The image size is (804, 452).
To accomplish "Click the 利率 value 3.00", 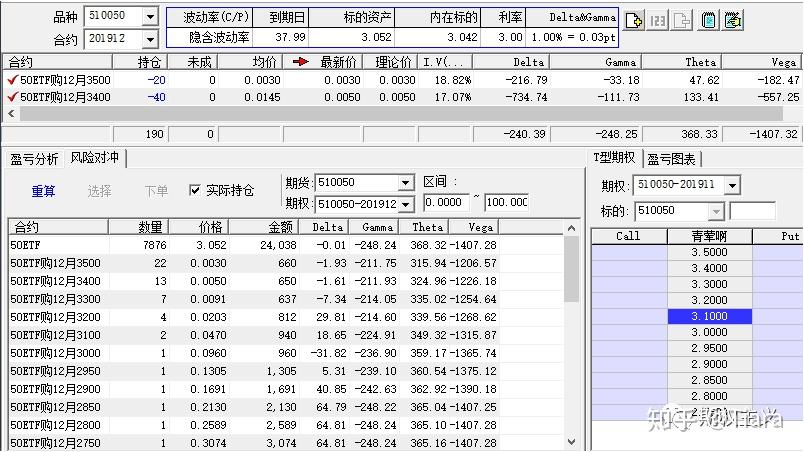I will [510, 37].
